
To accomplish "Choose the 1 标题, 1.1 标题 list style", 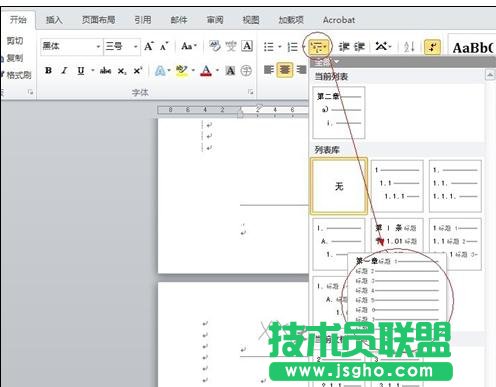I will tap(455, 244).
